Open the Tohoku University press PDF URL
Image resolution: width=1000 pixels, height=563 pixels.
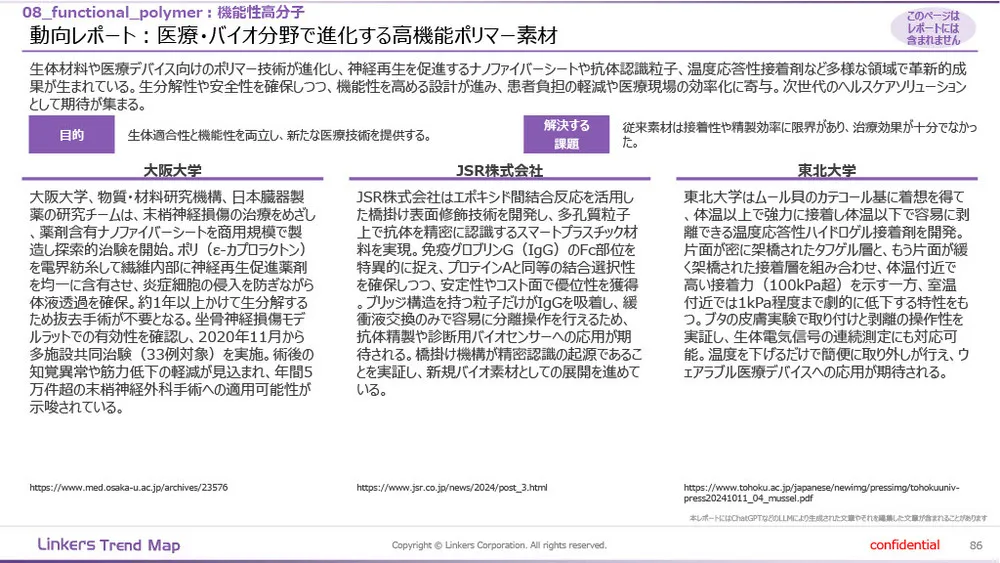click(x=821, y=493)
